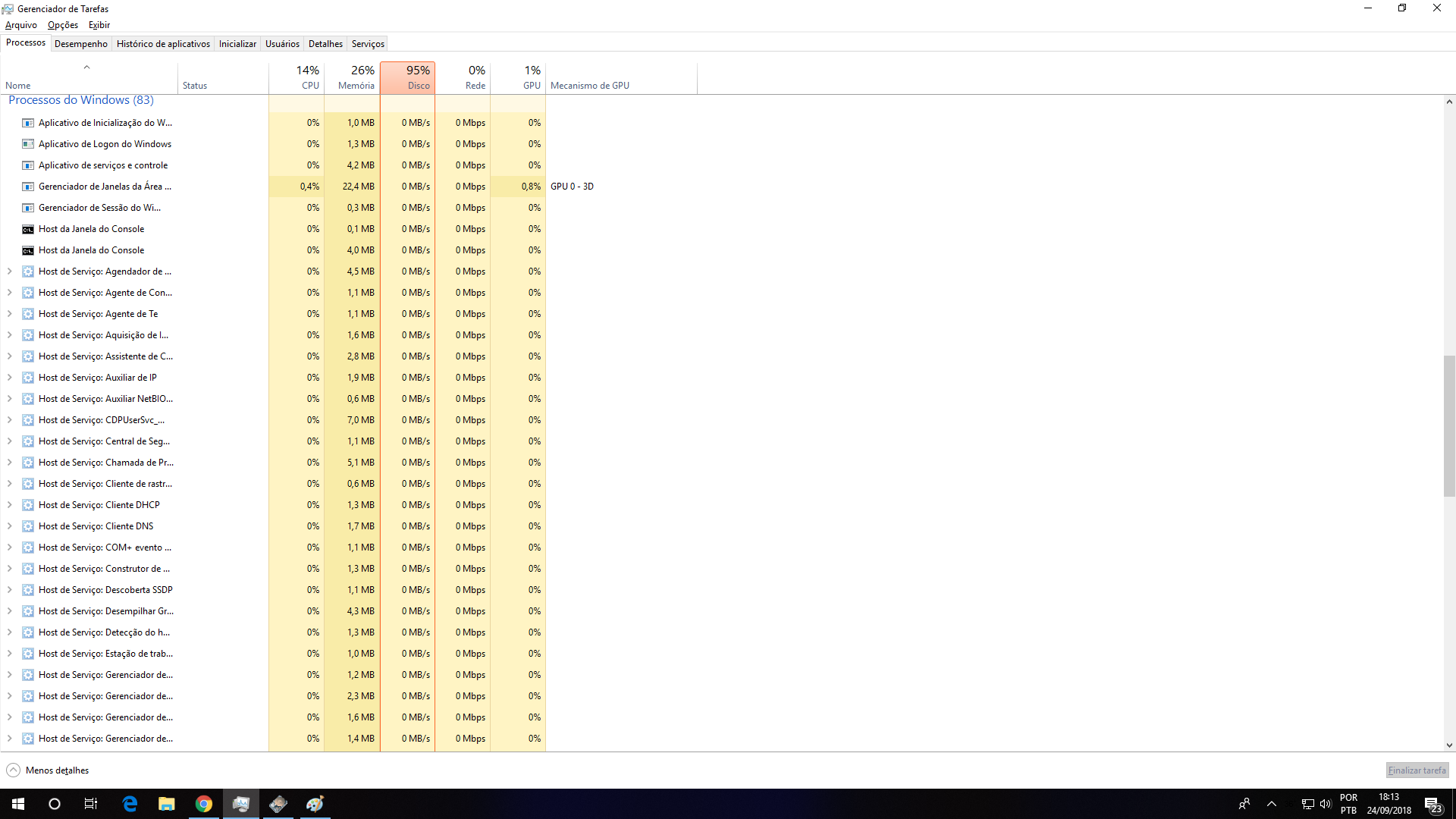Screen dimensions: 1456x819
Task: Open the Opções menu
Action: pos(63,25)
